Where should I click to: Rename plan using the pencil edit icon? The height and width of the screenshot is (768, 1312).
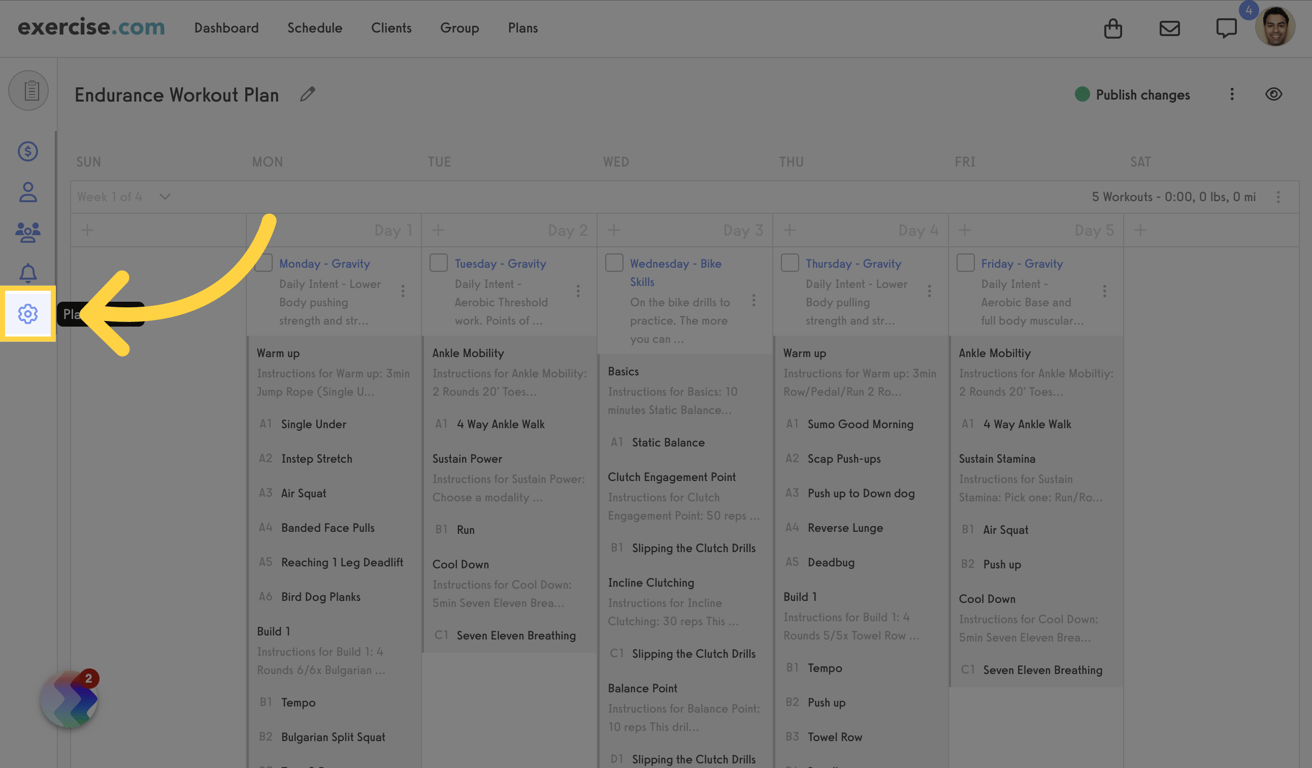(x=307, y=92)
